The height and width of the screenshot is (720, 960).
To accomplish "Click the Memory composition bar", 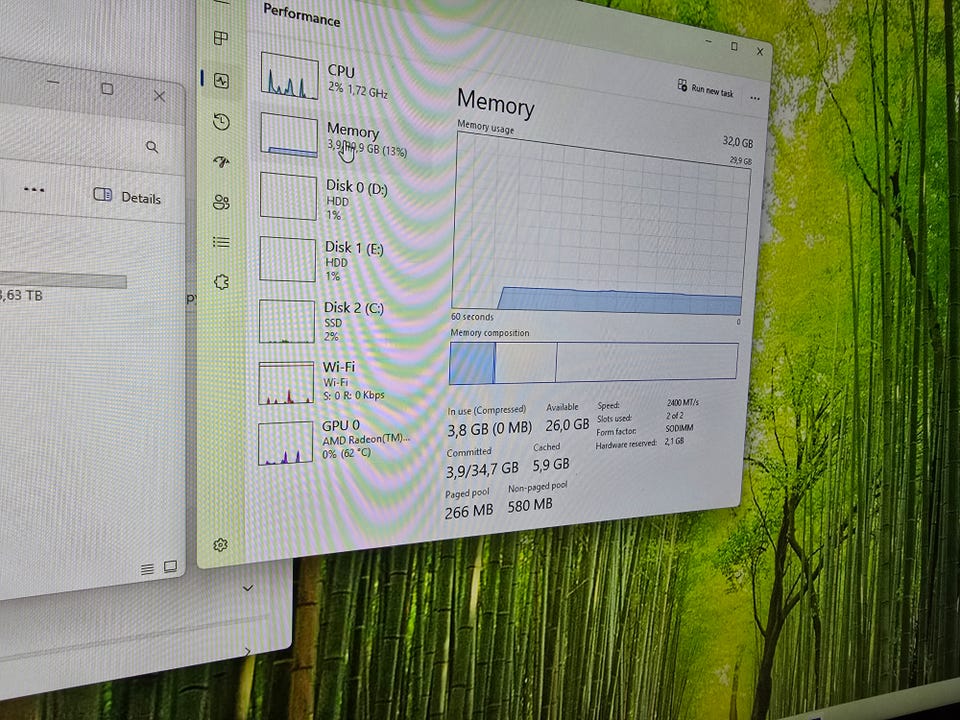I will [x=593, y=362].
